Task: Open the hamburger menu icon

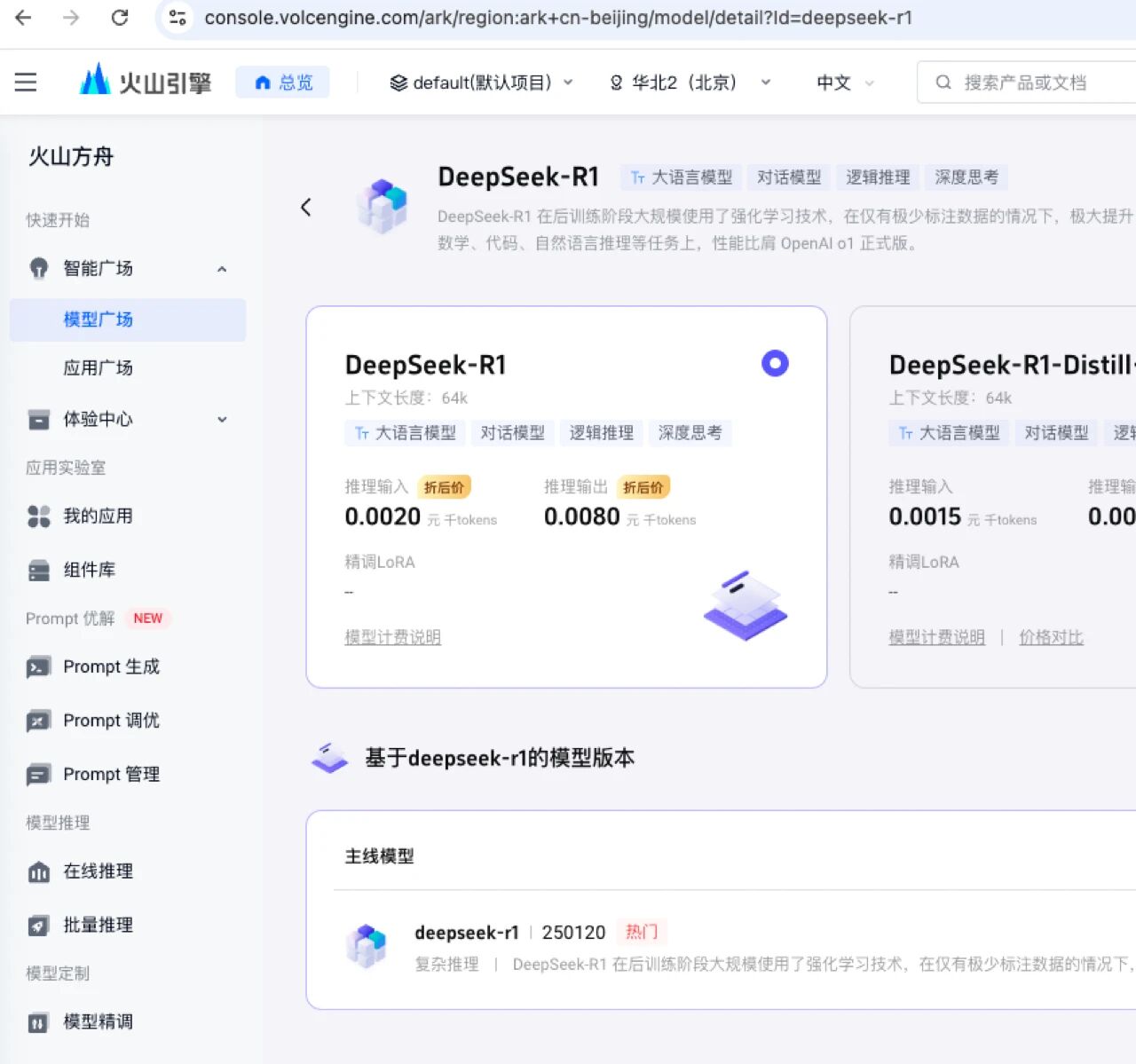Action: (x=26, y=83)
